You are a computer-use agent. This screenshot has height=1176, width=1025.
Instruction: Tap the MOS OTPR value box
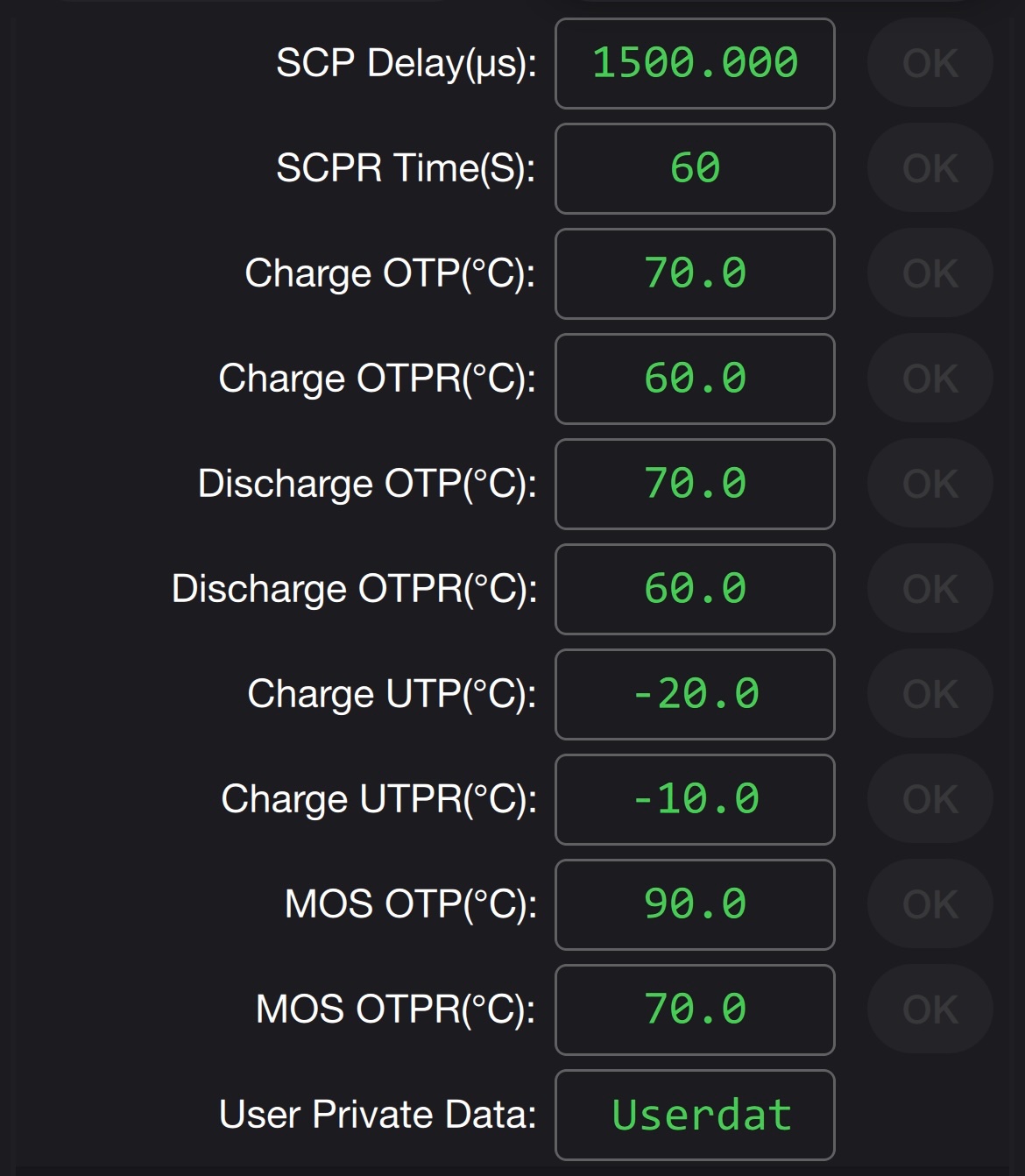point(695,1010)
